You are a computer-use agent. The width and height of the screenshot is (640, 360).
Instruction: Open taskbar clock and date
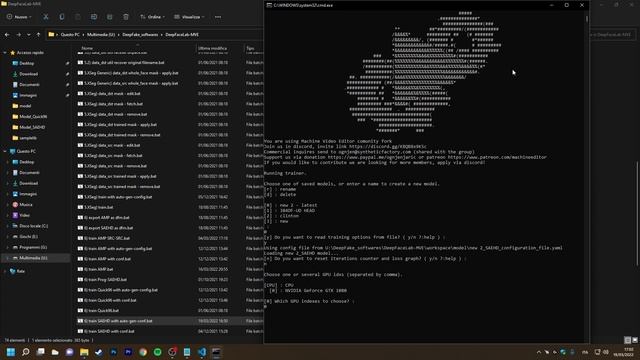coord(623,352)
